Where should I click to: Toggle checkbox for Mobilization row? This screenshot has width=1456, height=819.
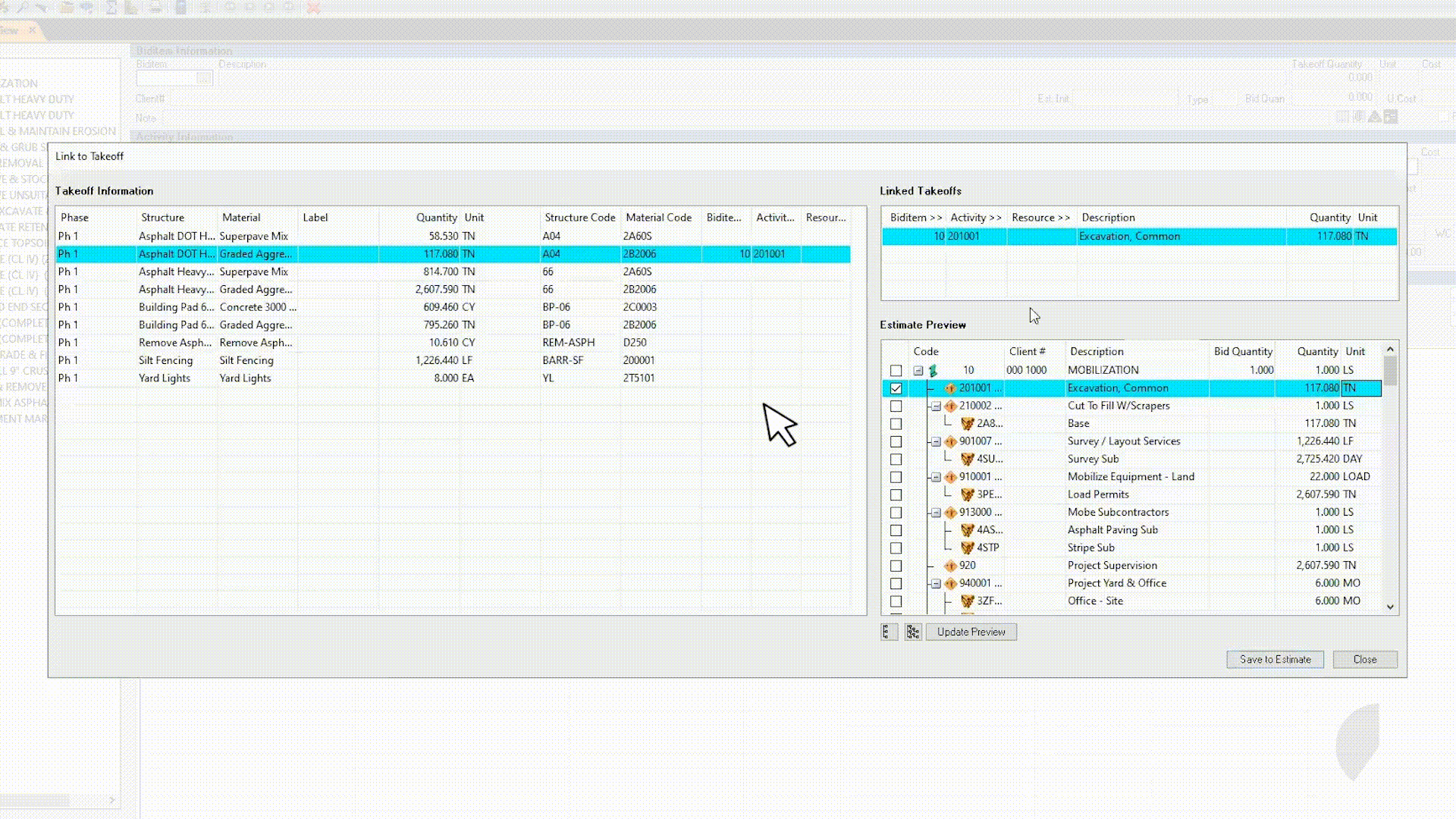click(x=896, y=370)
